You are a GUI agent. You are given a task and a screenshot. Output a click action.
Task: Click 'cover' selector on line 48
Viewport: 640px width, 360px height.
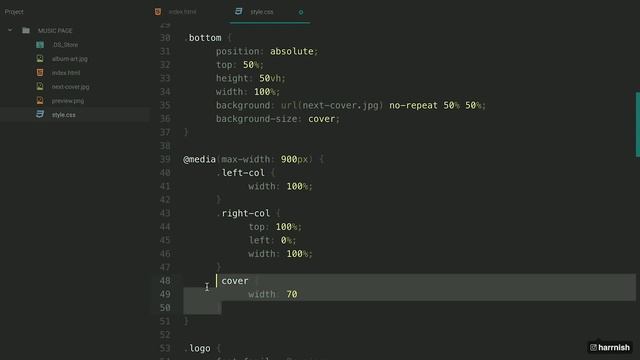coord(235,281)
